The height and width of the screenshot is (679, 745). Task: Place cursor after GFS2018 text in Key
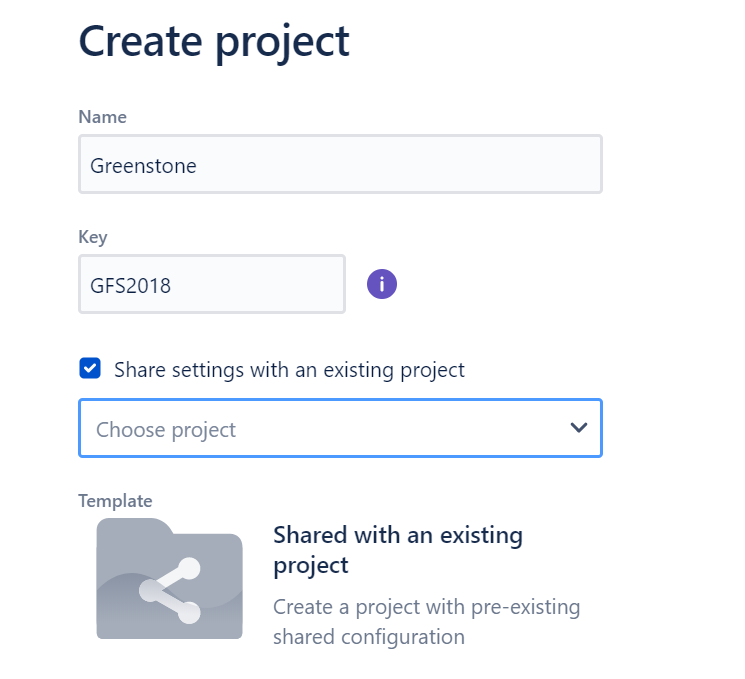pyautogui.click(x=172, y=286)
